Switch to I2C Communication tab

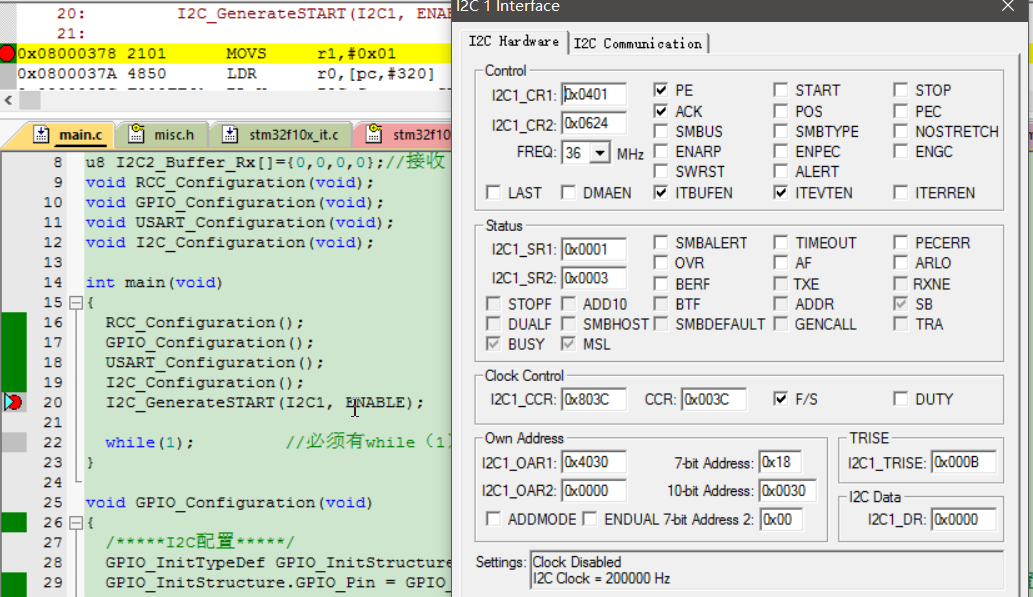[638, 43]
